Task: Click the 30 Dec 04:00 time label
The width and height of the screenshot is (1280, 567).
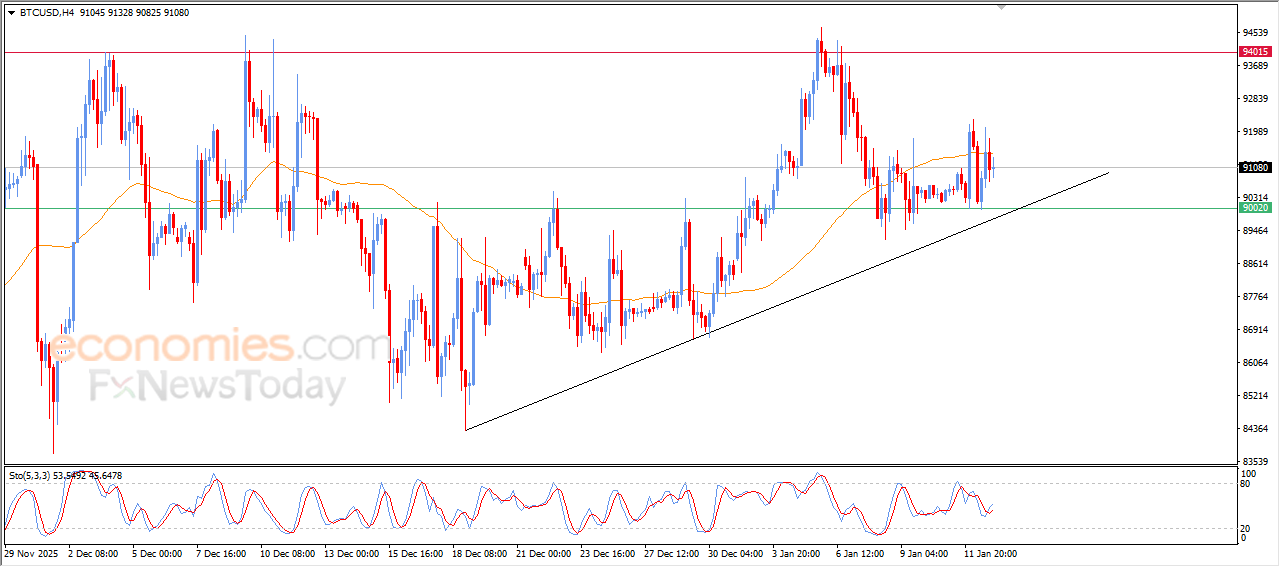Action: pyautogui.click(x=736, y=553)
